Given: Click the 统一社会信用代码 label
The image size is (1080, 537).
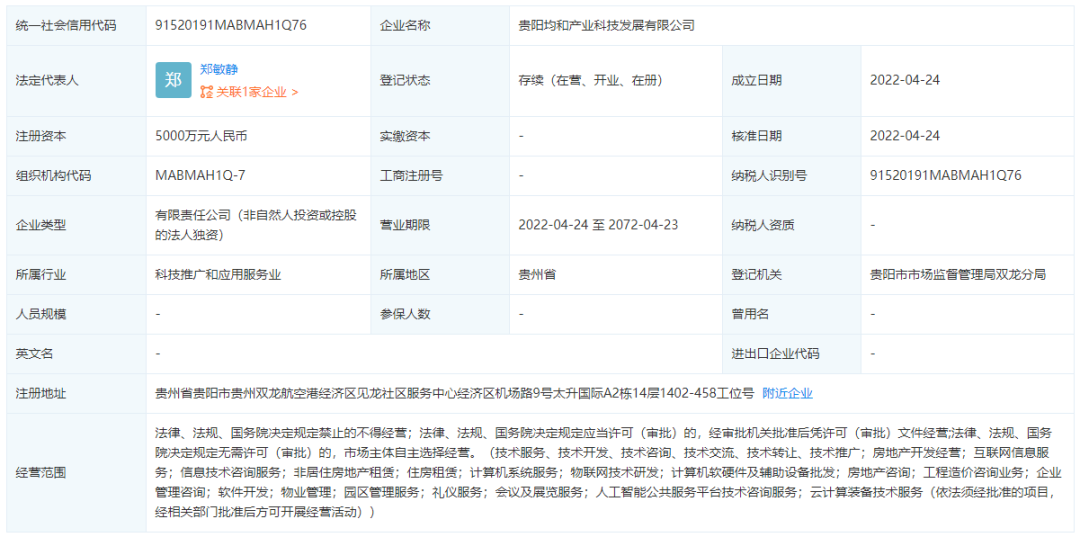Looking at the screenshot, I should click(66, 25).
